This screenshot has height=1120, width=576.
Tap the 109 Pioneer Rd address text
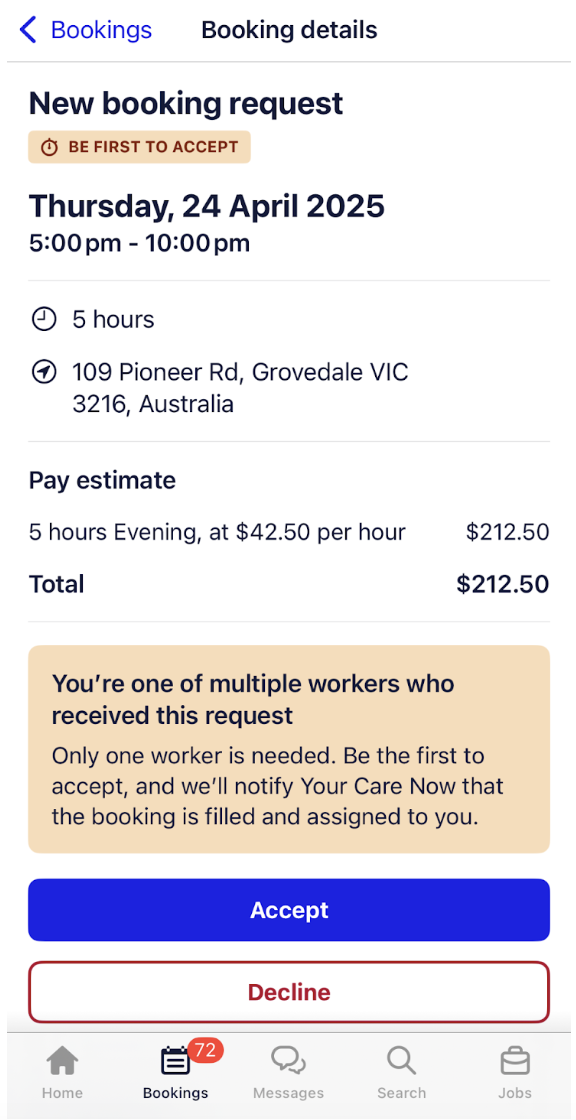[240, 389]
